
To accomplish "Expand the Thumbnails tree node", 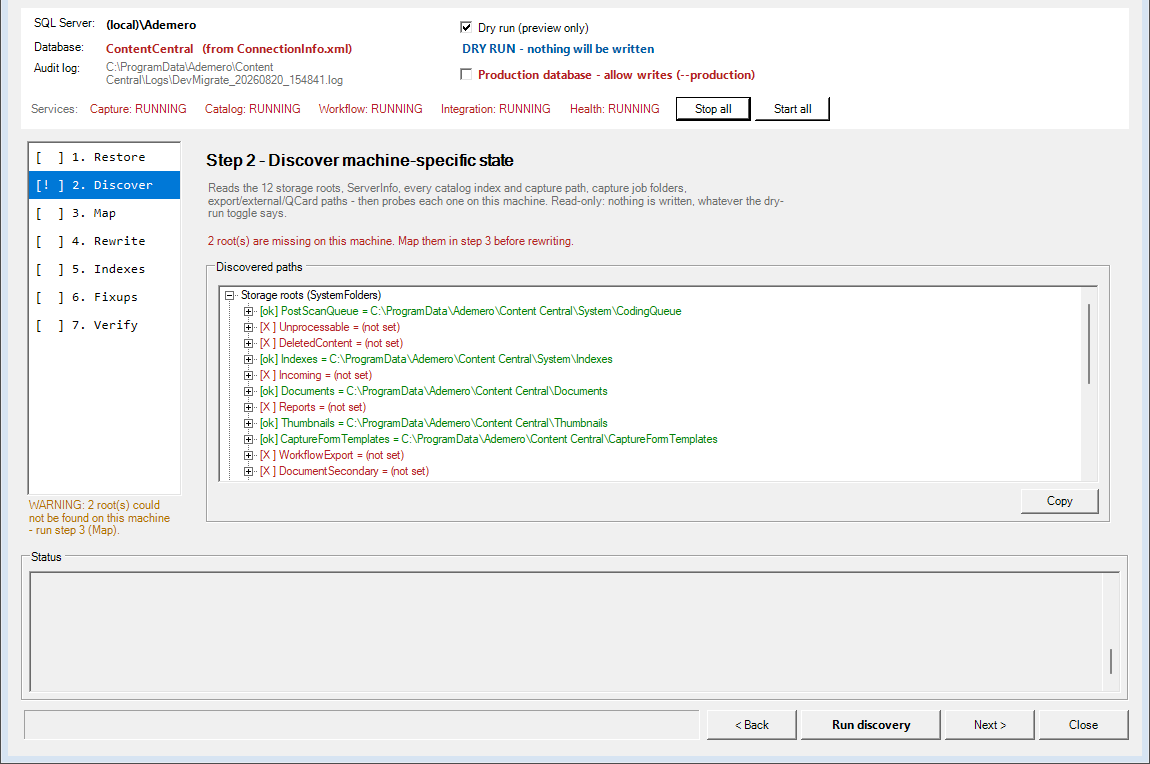I will coord(249,423).
